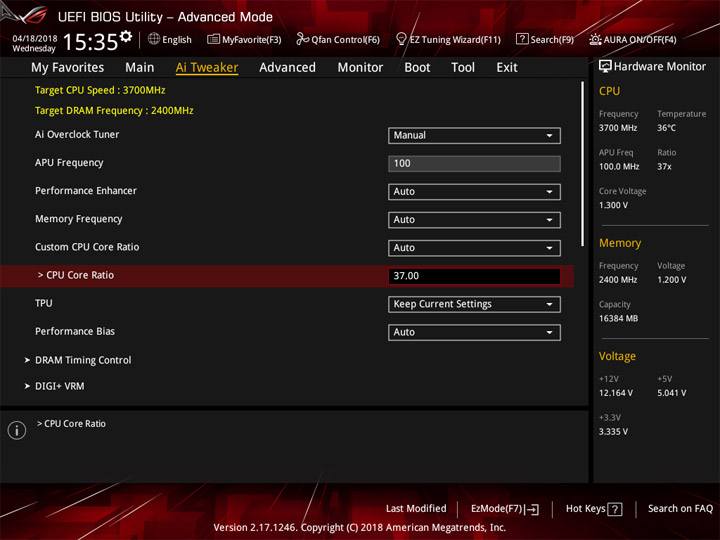Toggle AURA ON/OFF light icon

click(595, 39)
